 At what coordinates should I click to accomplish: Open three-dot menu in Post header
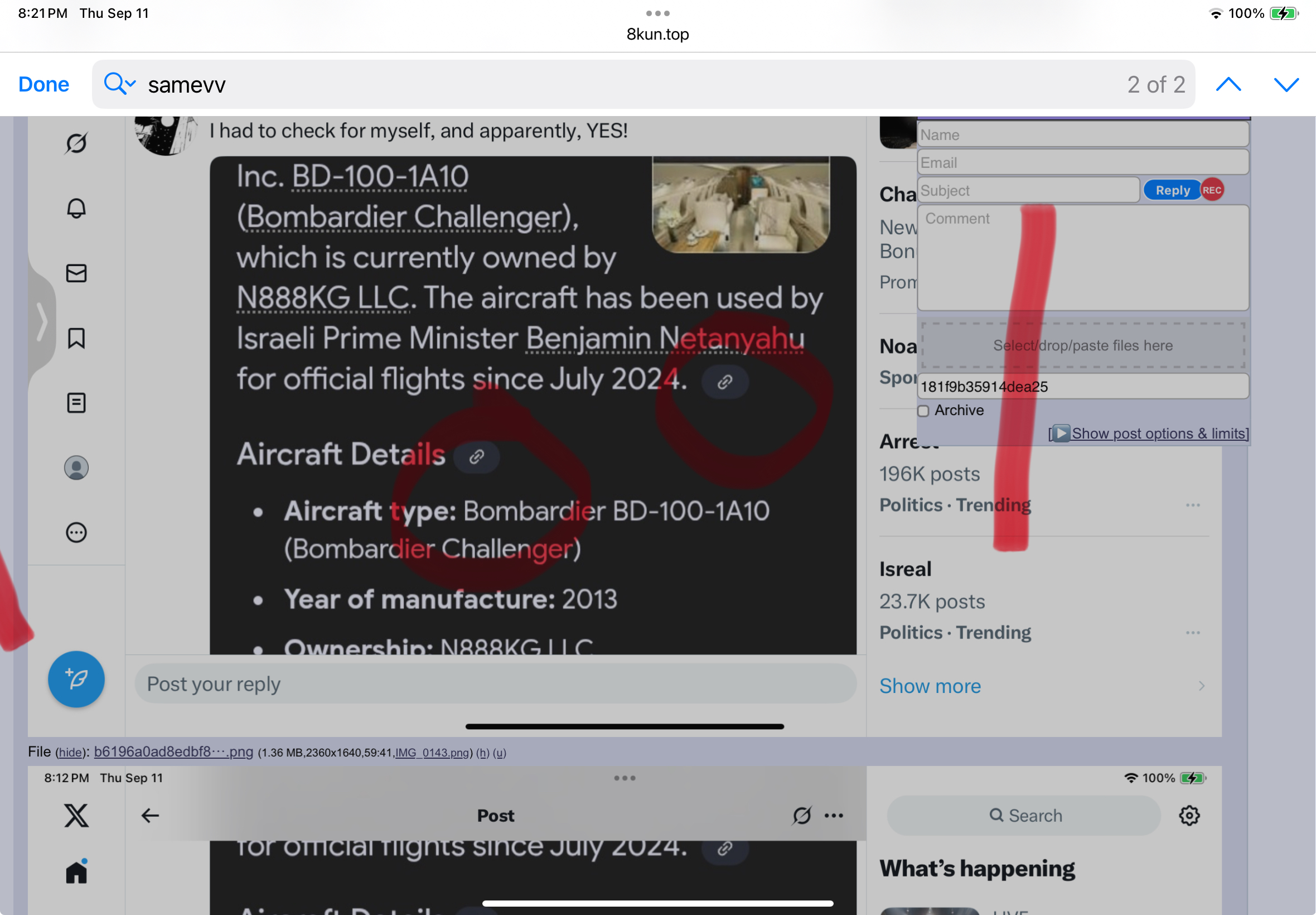click(834, 815)
